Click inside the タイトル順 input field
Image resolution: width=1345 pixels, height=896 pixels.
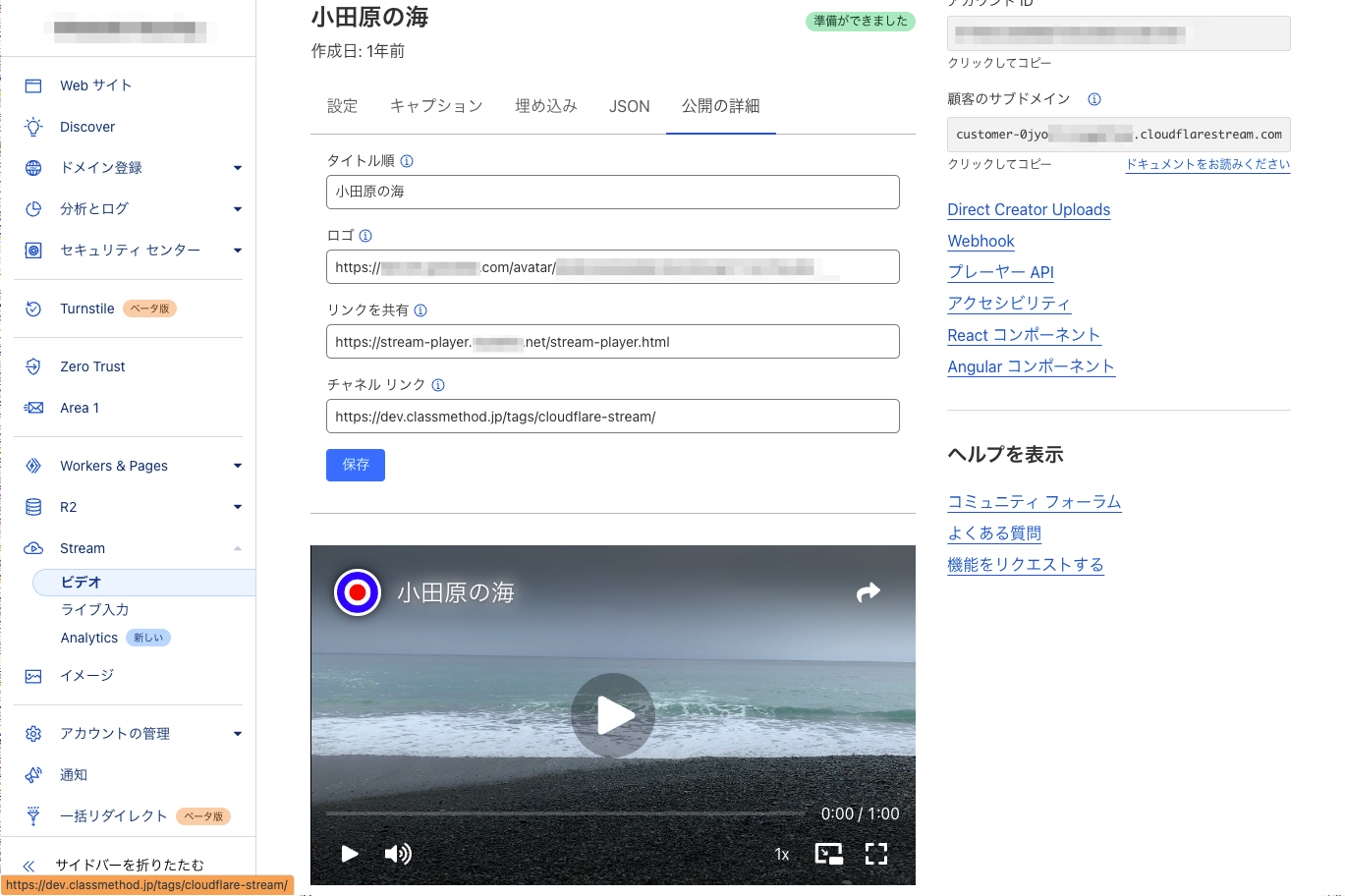tap(612, 192)
